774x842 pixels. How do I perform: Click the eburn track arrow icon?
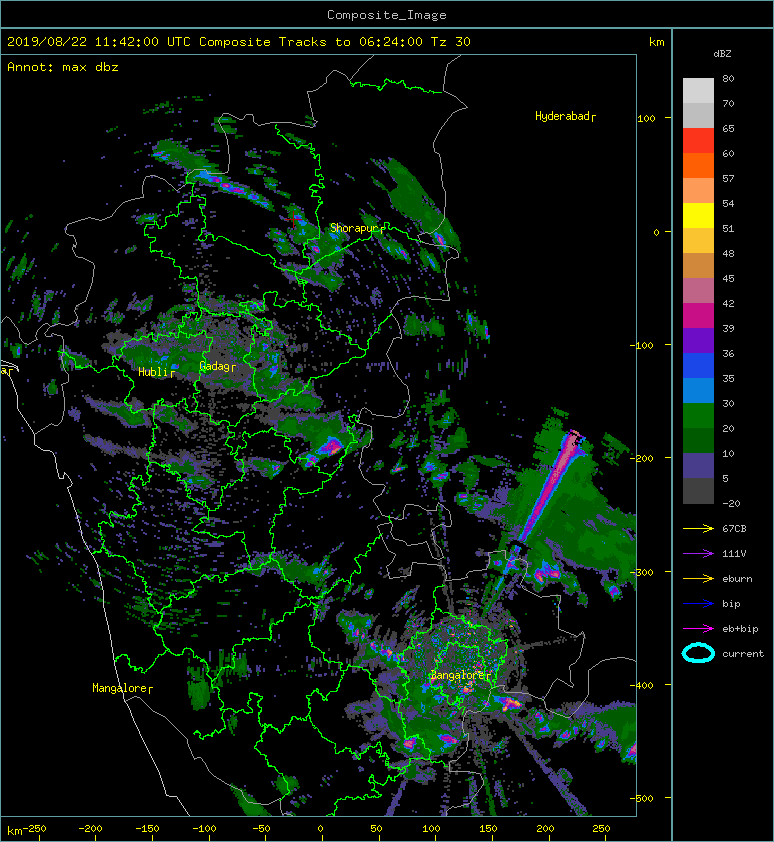tap(698, 578)
